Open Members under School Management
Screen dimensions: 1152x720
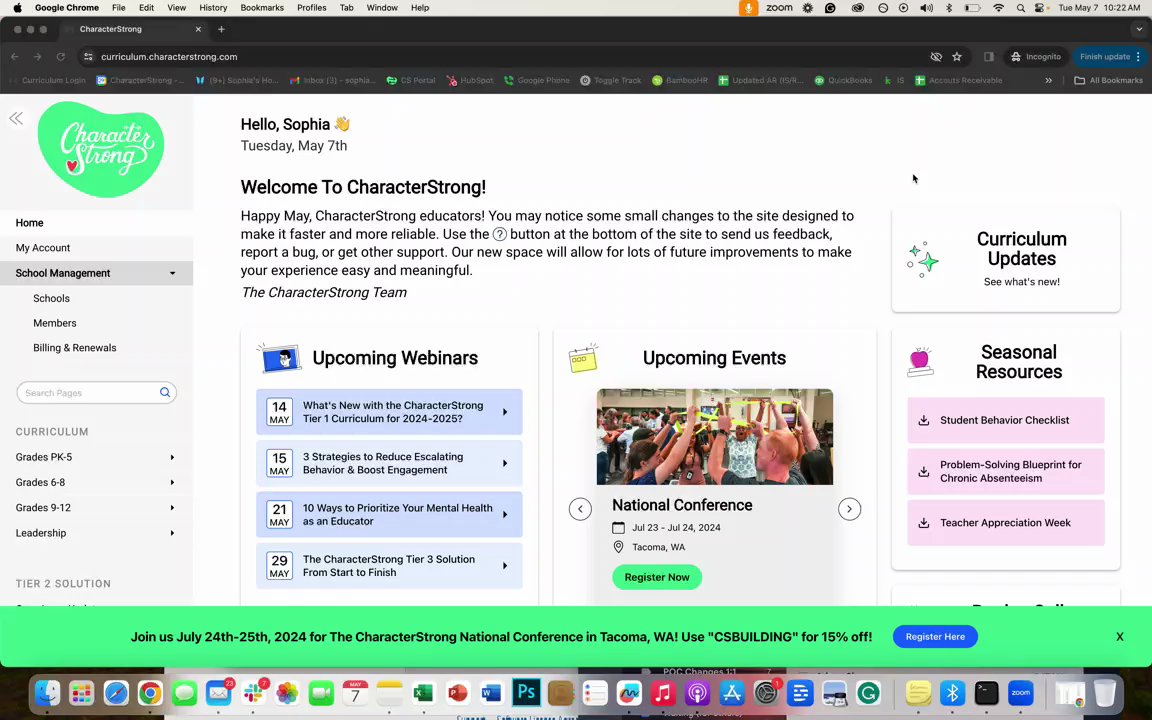pyautogui.click(x=54, y=323)
